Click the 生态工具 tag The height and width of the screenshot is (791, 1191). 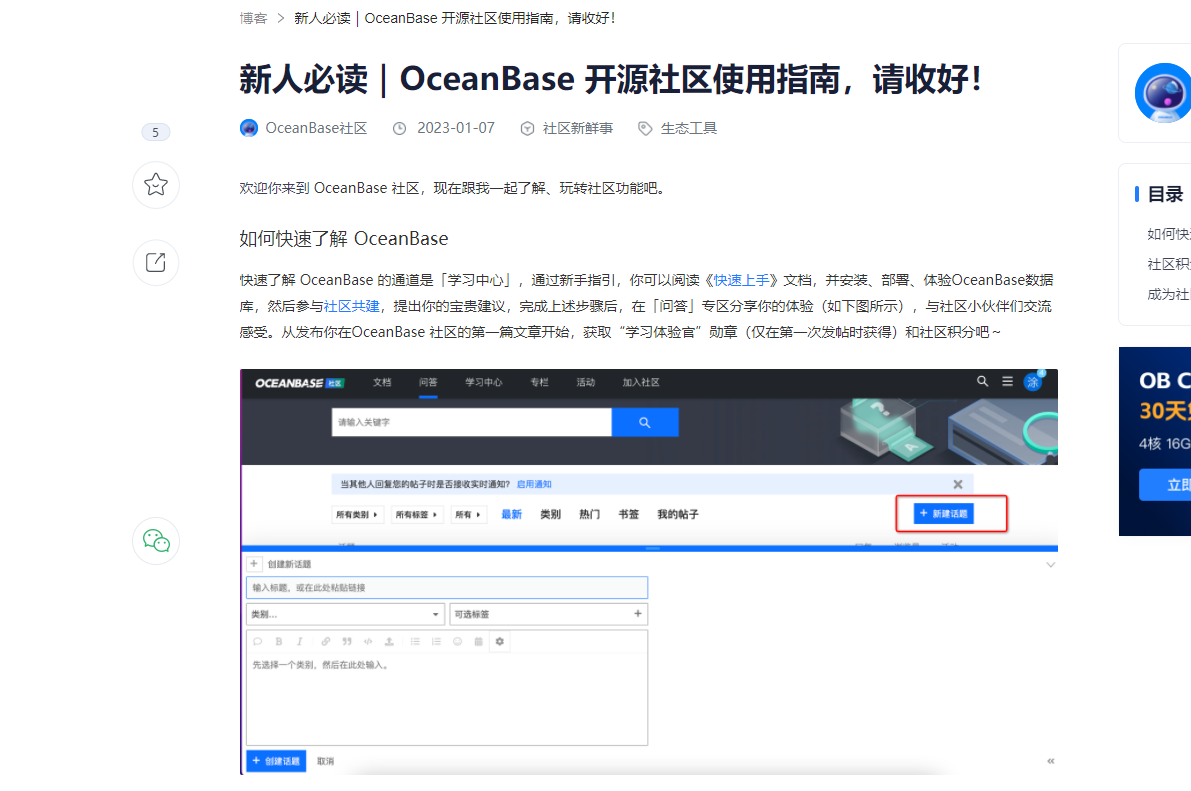point(688,128)
